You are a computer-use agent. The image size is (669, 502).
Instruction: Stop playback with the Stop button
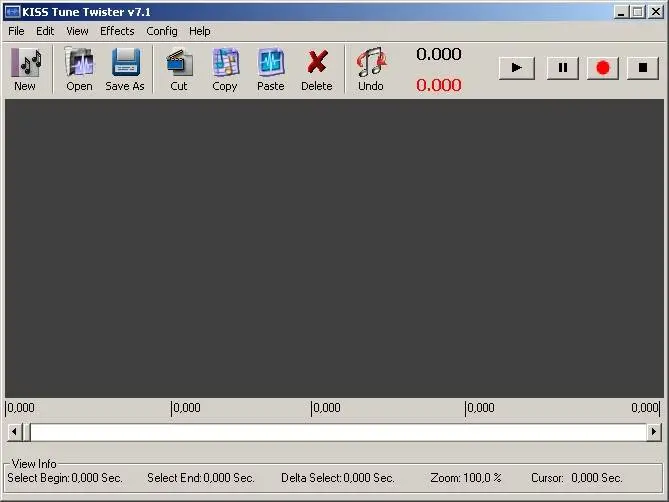(x=643, y=67)
